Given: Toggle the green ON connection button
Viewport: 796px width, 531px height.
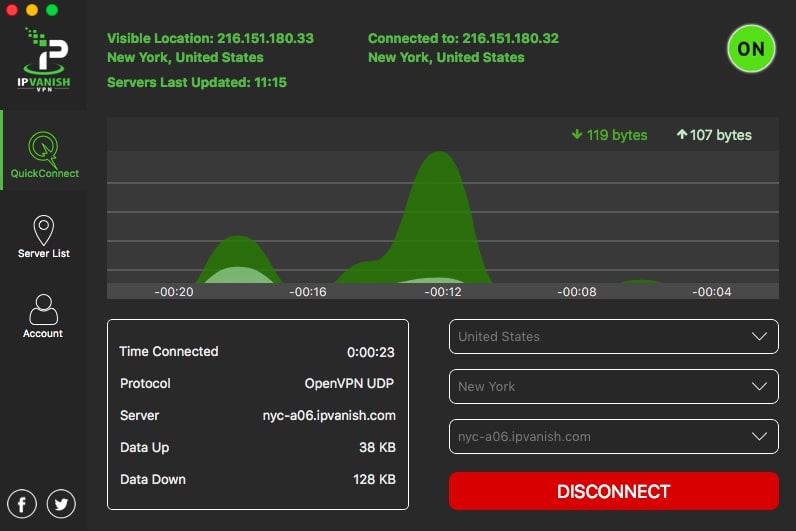Looking at the screenshot, I should coord(751,49).
